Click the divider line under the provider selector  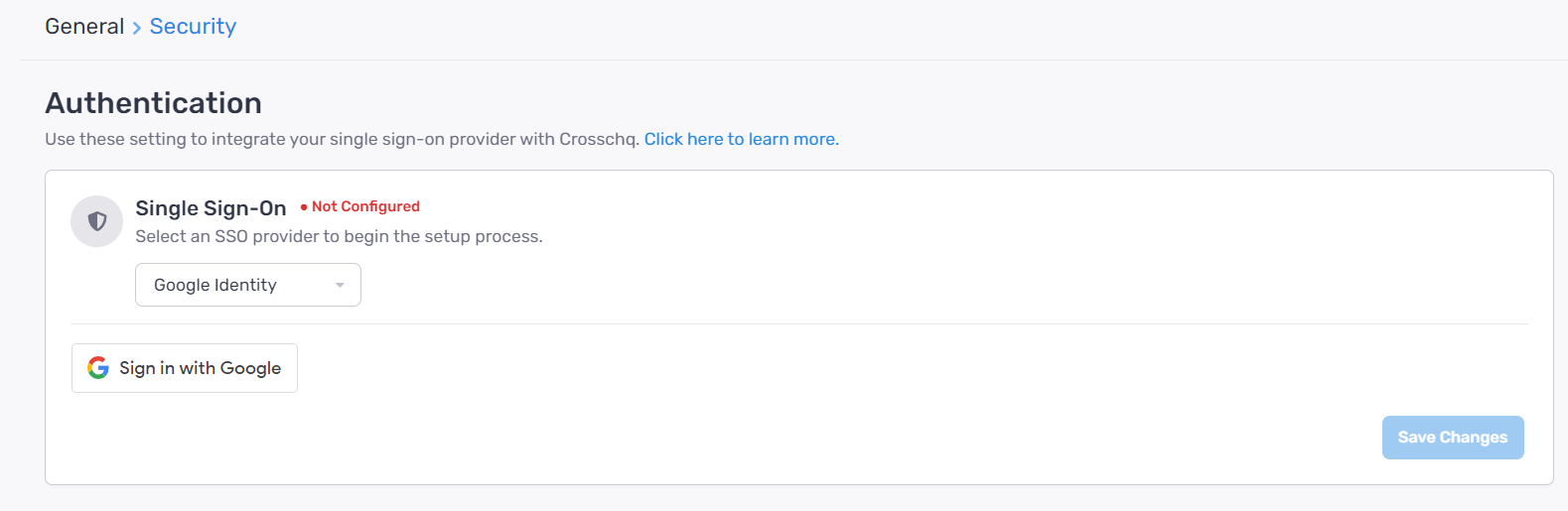(799, 323)
